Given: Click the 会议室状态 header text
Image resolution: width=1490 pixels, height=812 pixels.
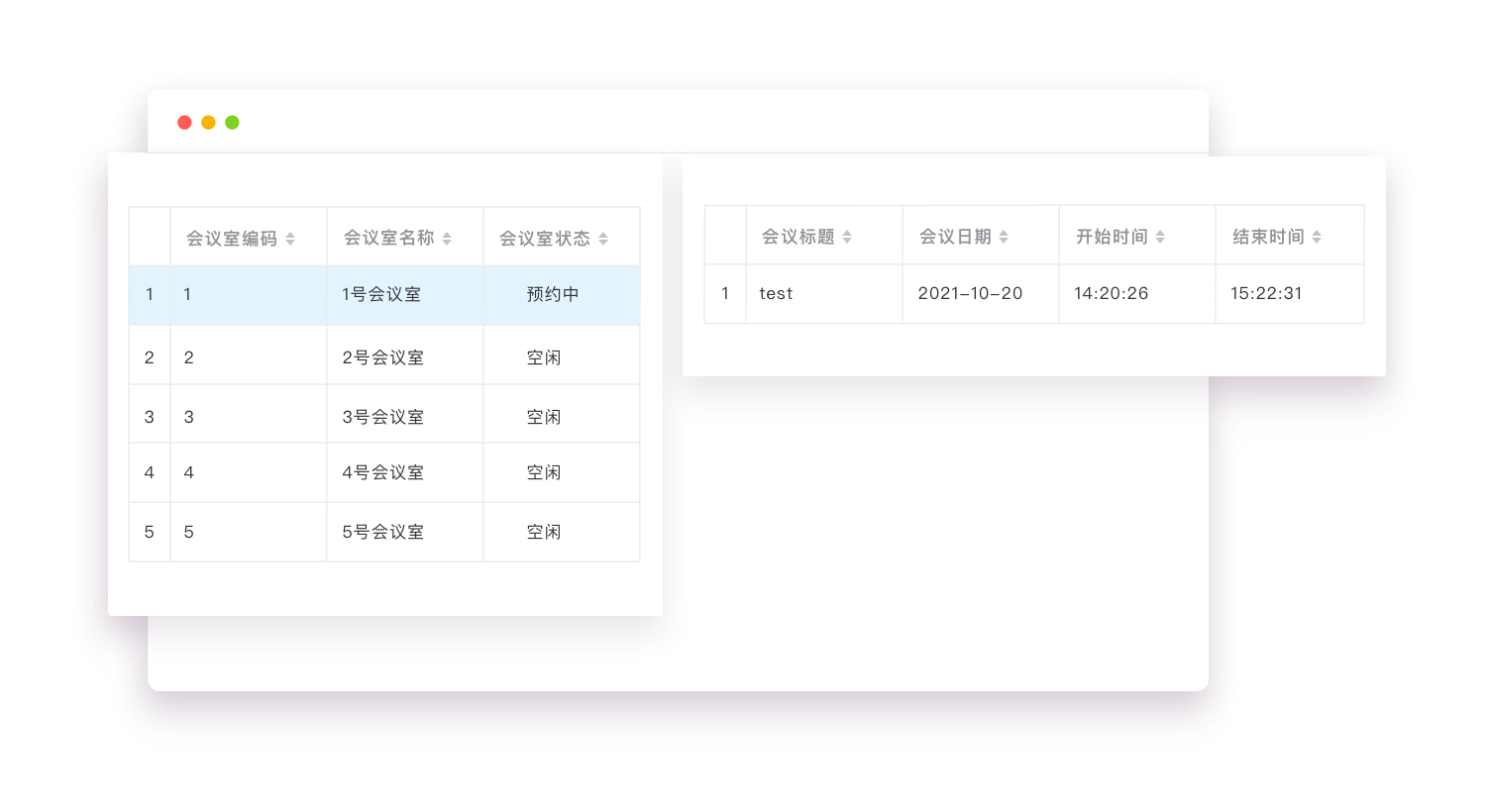Looking at the screenshot, I should click(x=545, y=239).
